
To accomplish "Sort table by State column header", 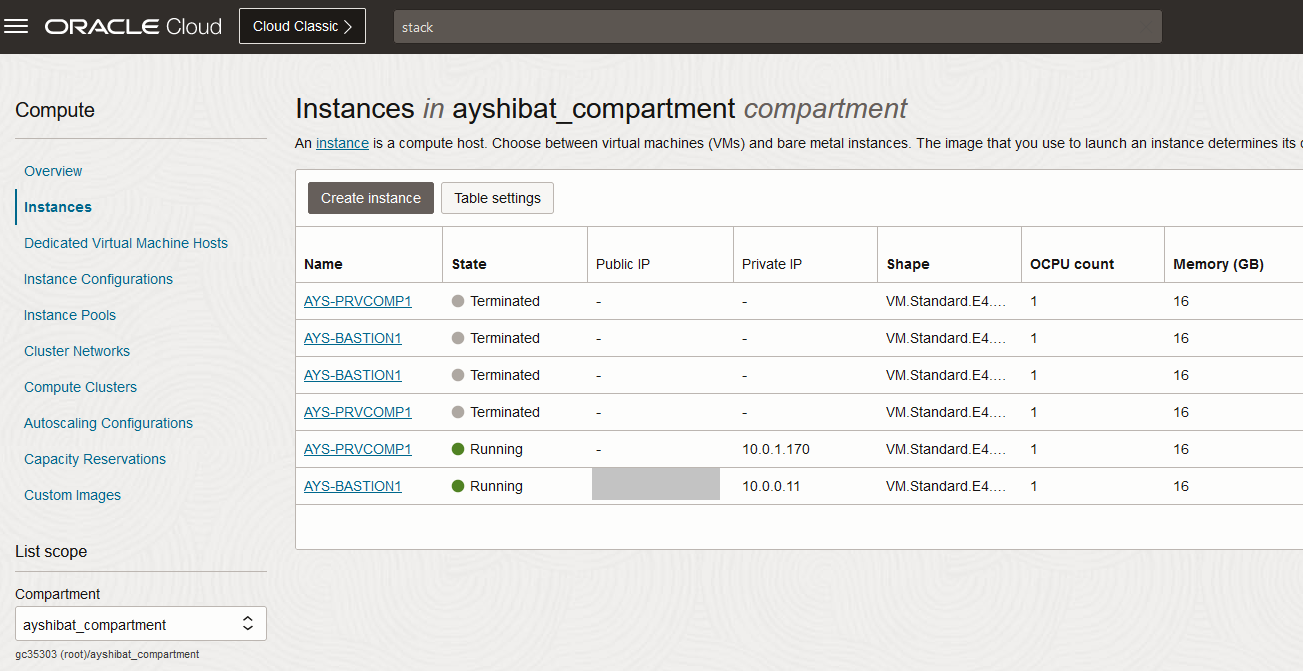I will (x=469, y=264).
